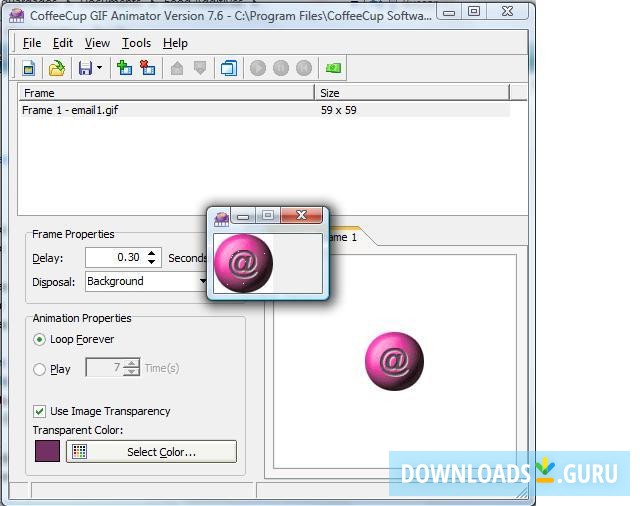Open the Edit menu
Screen dimensions: 640x506
pyautogui.click(x=62, y=43)
